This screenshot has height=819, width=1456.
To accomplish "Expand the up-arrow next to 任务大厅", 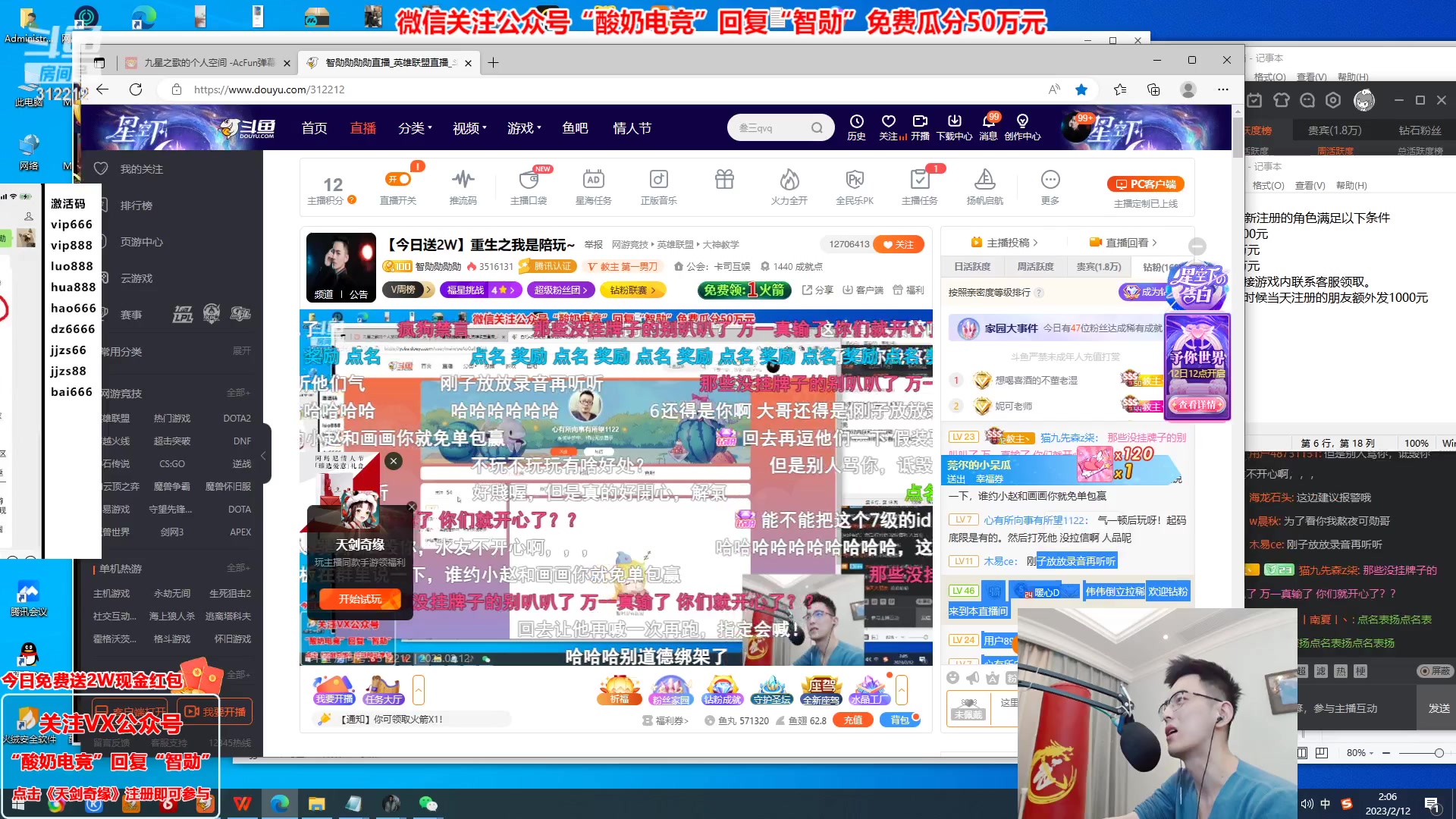I will coord(418,690).
